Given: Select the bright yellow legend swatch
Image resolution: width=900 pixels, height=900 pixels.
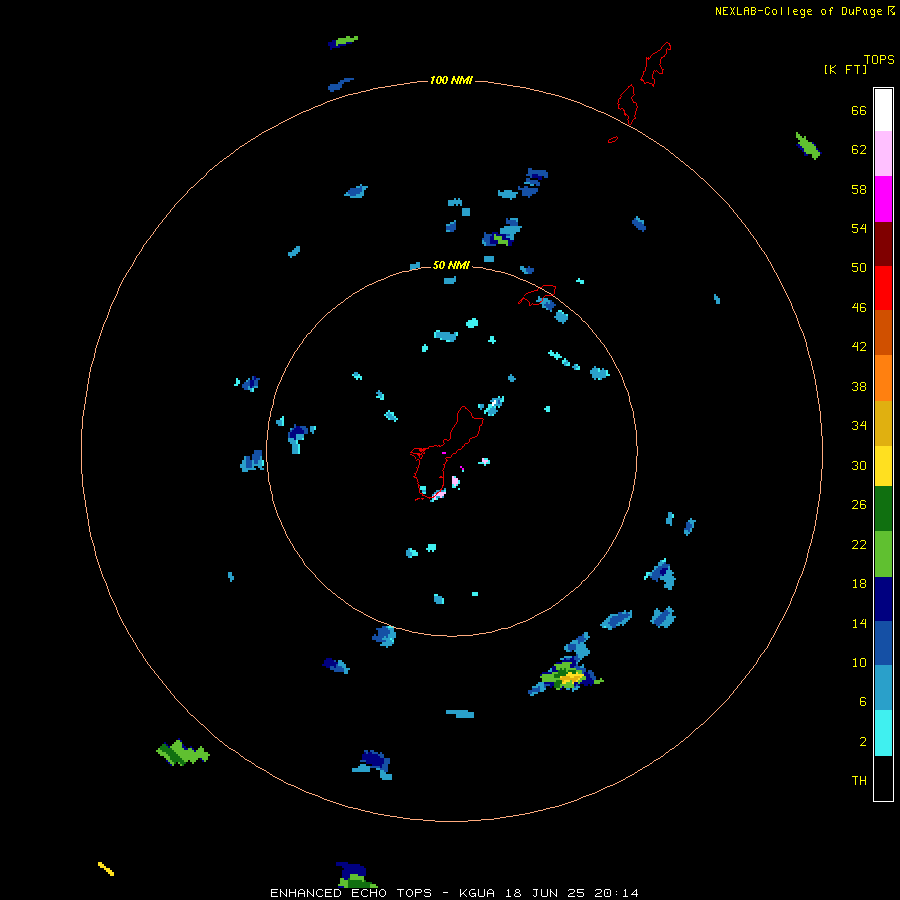Looking at the screenshot, I should coord(883,466).
